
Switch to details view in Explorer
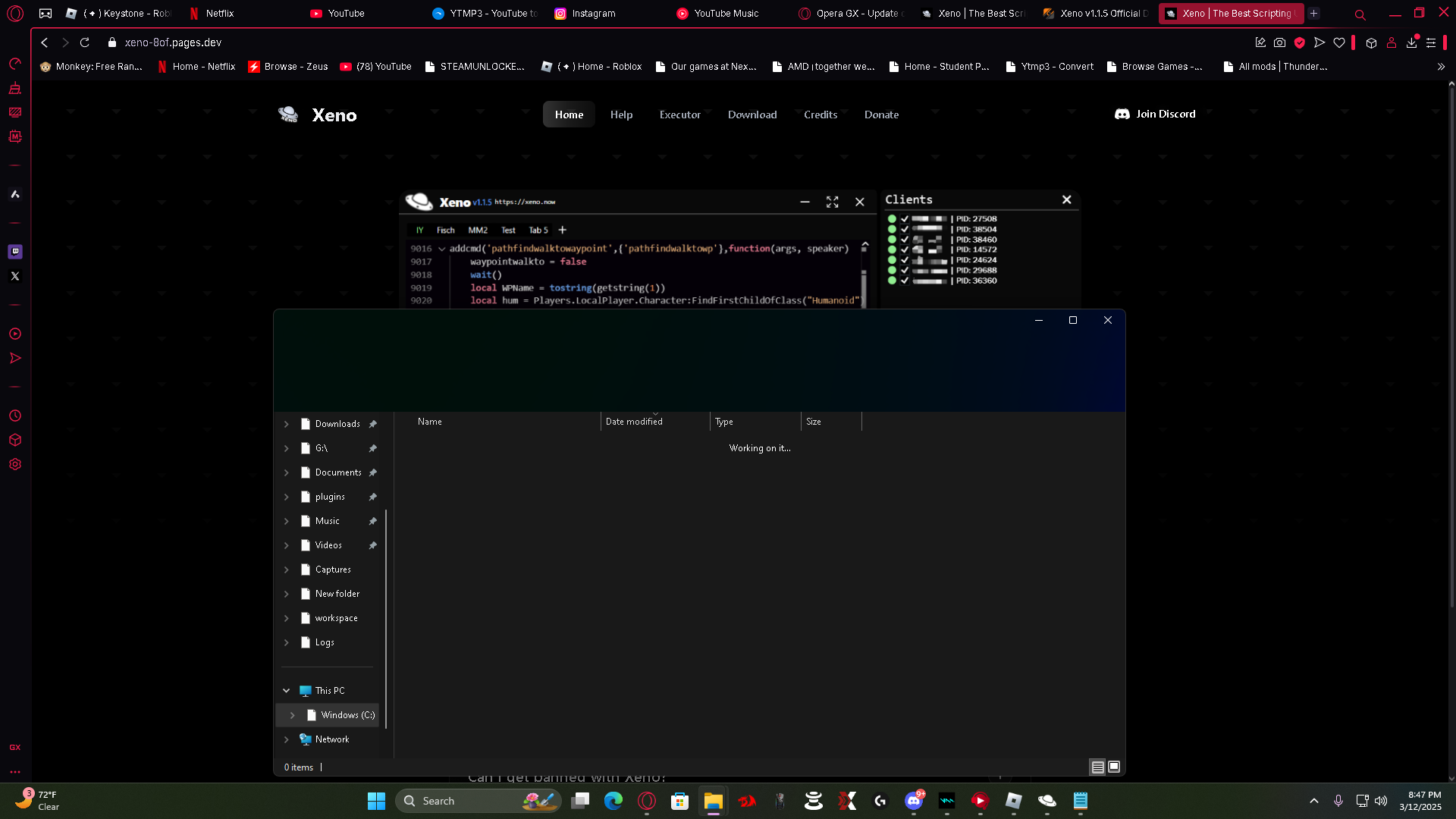point(1097,767)
